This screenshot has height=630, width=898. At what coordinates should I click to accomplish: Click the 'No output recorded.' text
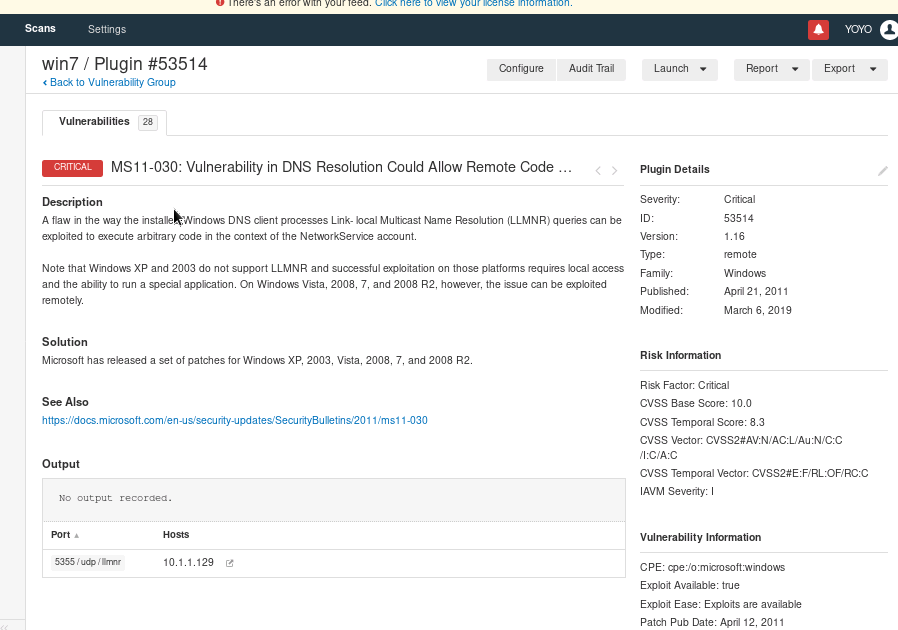click(116, 498)
